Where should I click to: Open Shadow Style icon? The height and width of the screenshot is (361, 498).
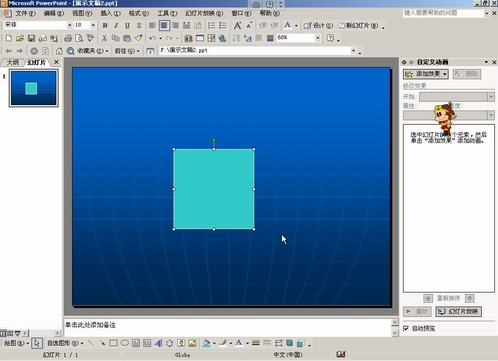pos(289,343)
